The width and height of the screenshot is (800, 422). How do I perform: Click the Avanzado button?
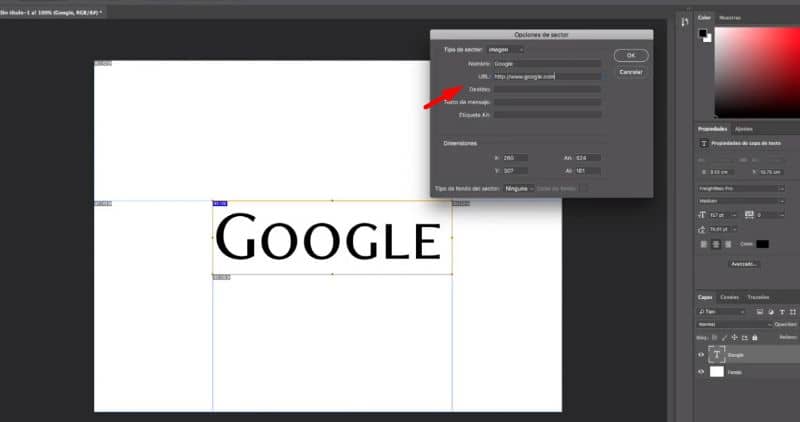[744, 264]
